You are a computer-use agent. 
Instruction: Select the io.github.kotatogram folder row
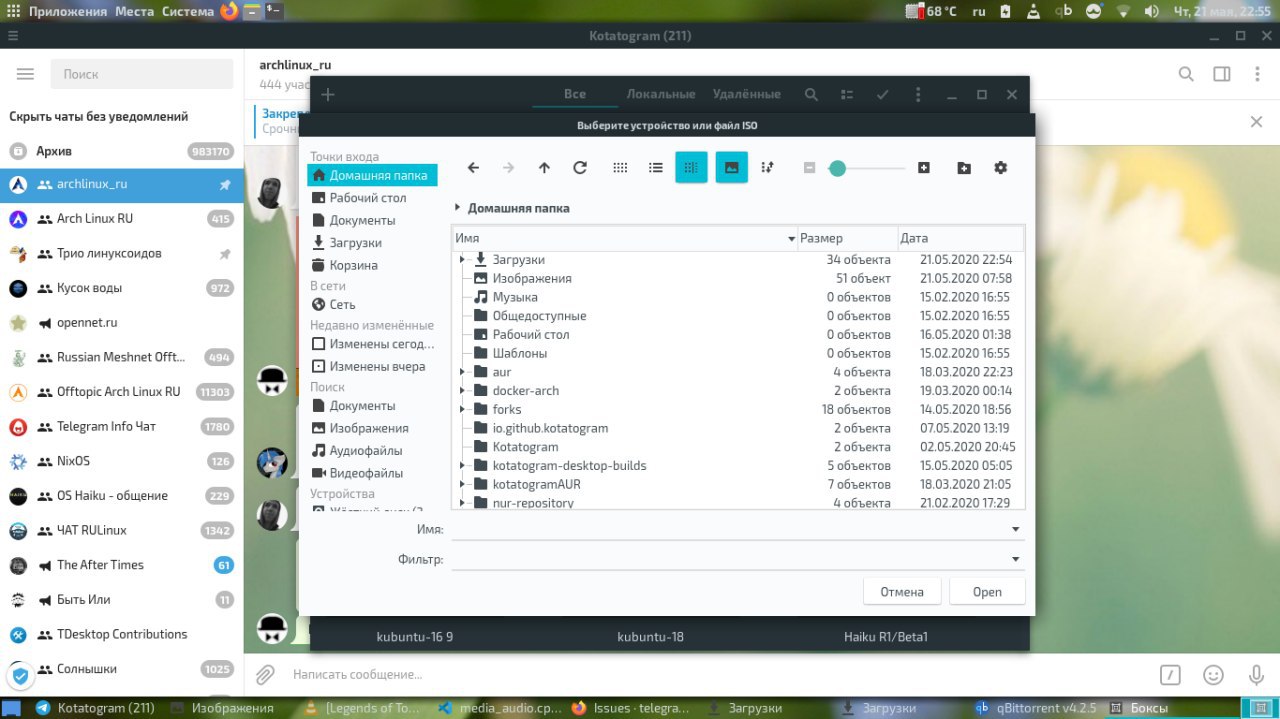point(737,428)
